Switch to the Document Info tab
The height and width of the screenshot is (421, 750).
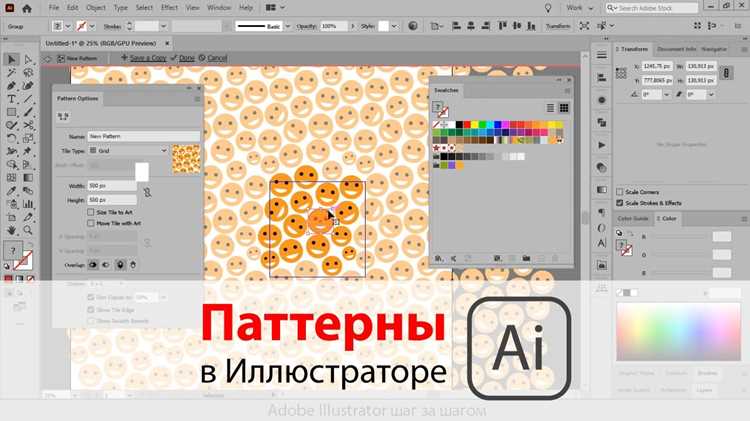tap(676, 49)
